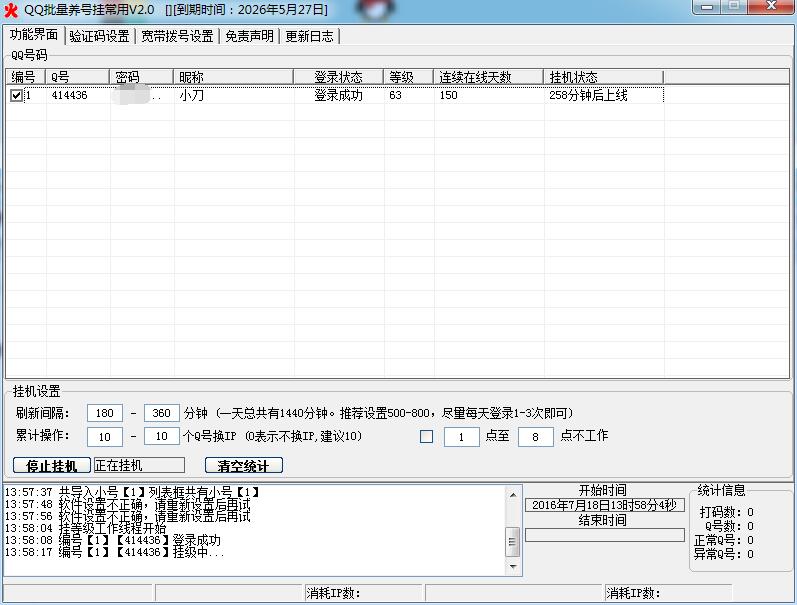Click the 异常Q号 statistic
The width and height of the screenshot is (797, 605).
[x=724, y=554]
